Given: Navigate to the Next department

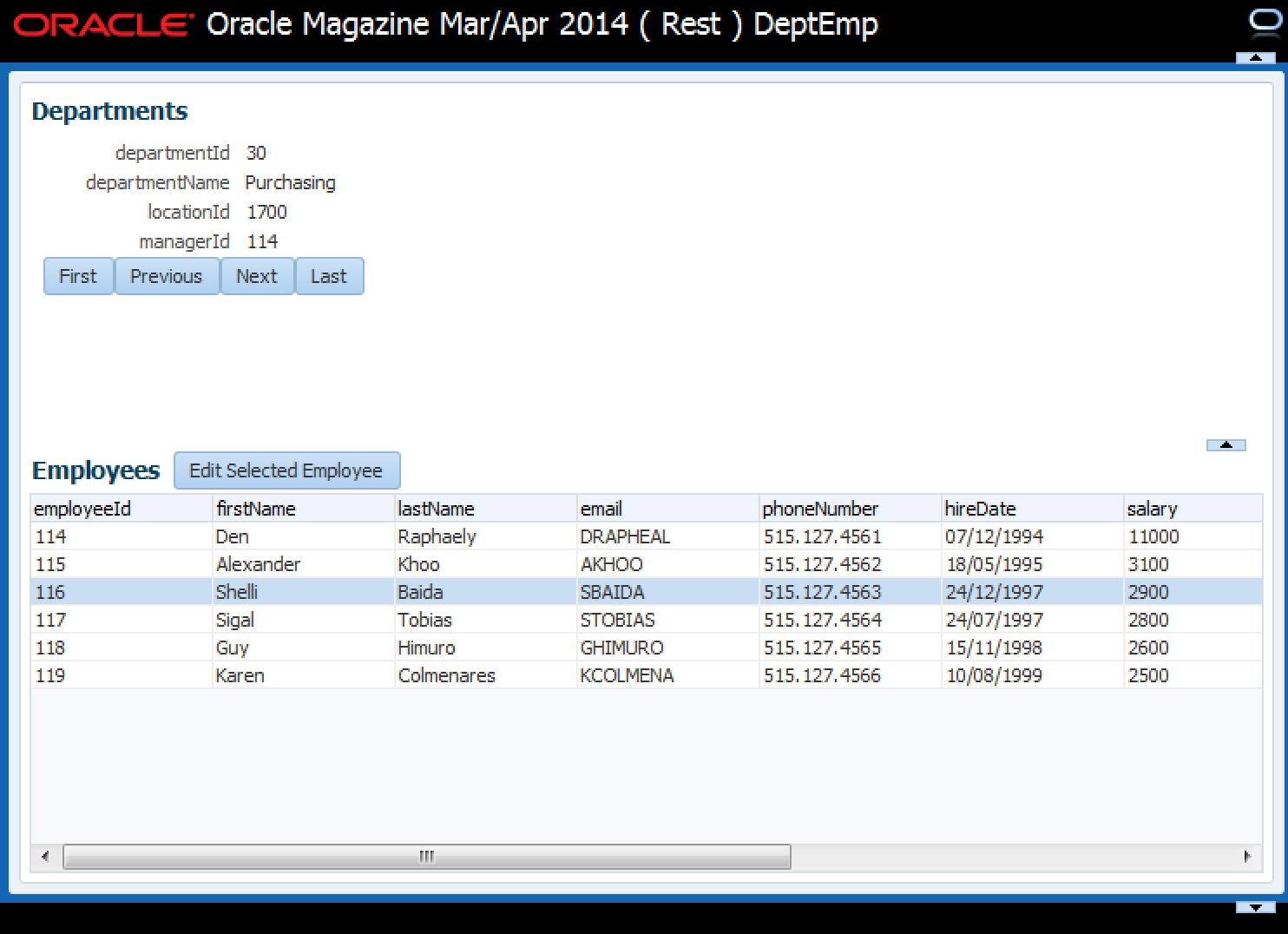Looking at the screenshot, I should pyautogui.click(x=257, y=276).
